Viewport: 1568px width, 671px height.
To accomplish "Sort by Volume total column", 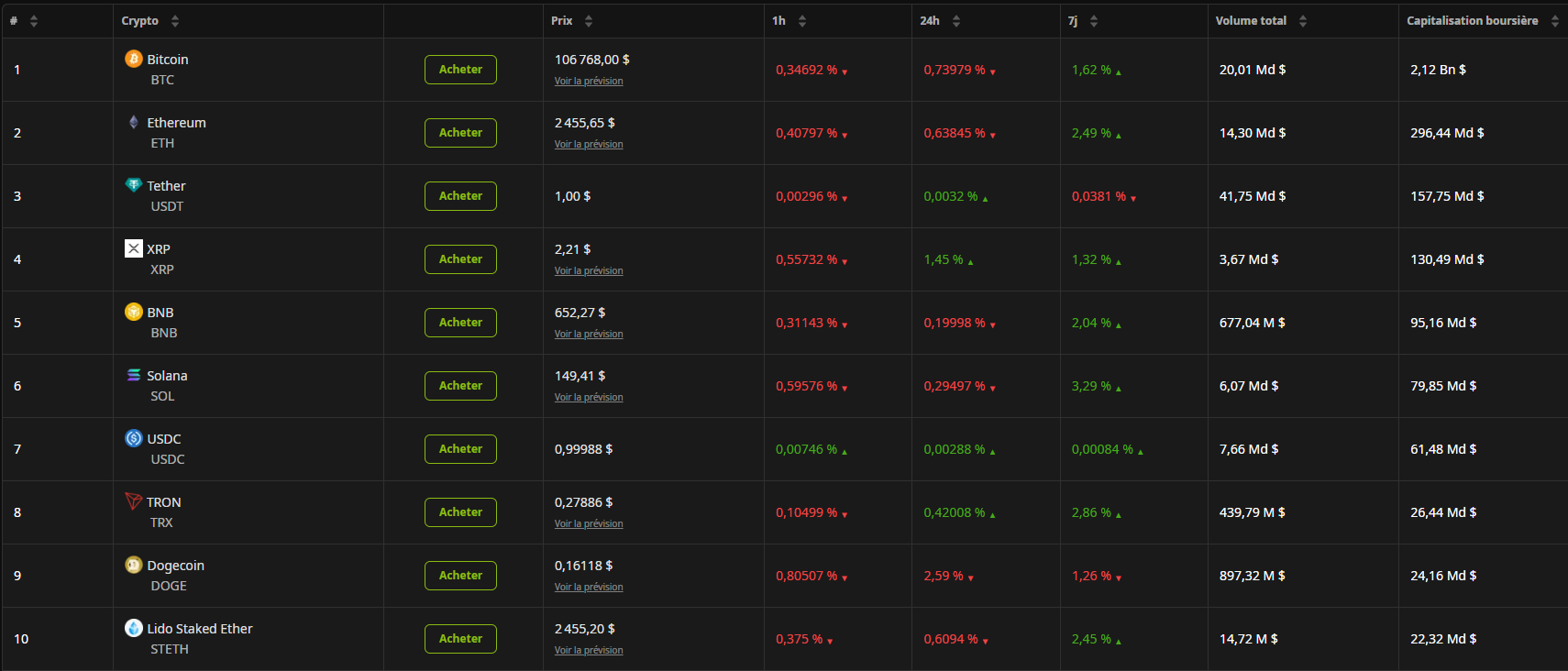I will point(1303,21).
